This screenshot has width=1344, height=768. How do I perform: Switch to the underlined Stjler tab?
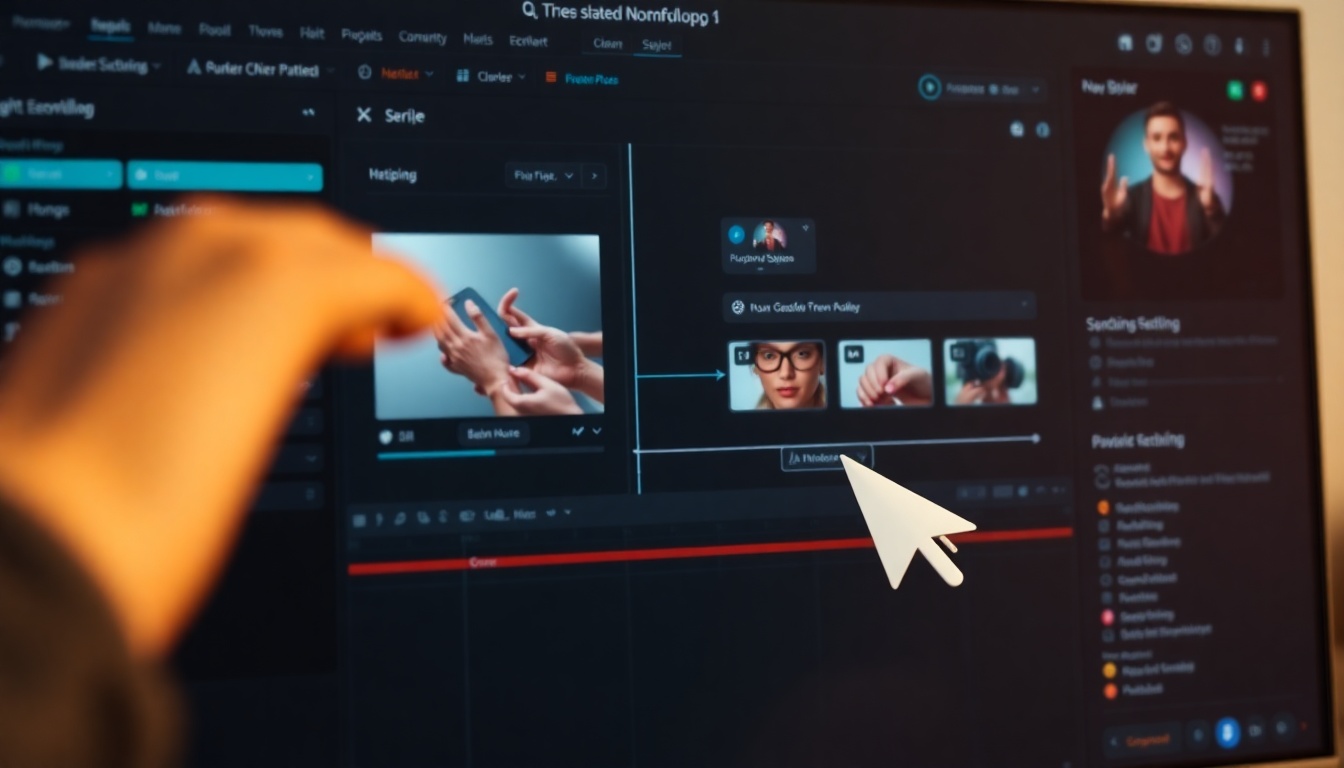point(657,45)
